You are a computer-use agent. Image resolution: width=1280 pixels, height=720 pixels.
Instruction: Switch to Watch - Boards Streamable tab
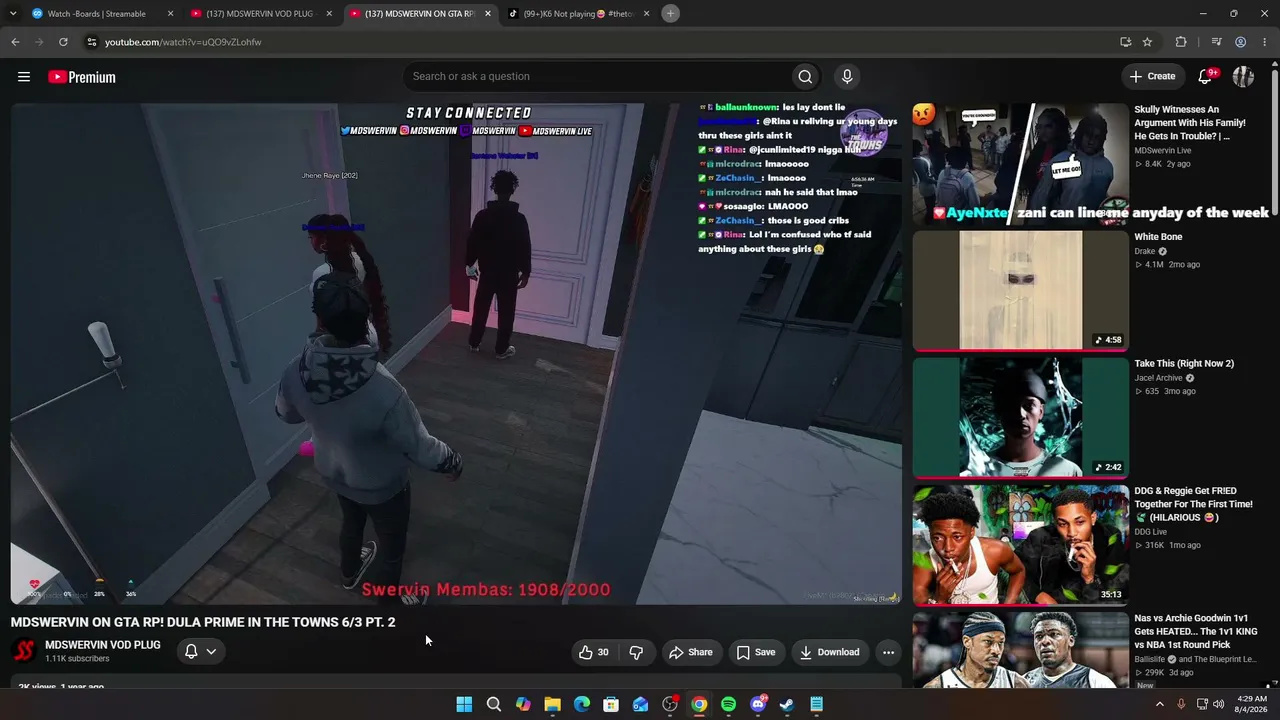click(x=100, y=14)
